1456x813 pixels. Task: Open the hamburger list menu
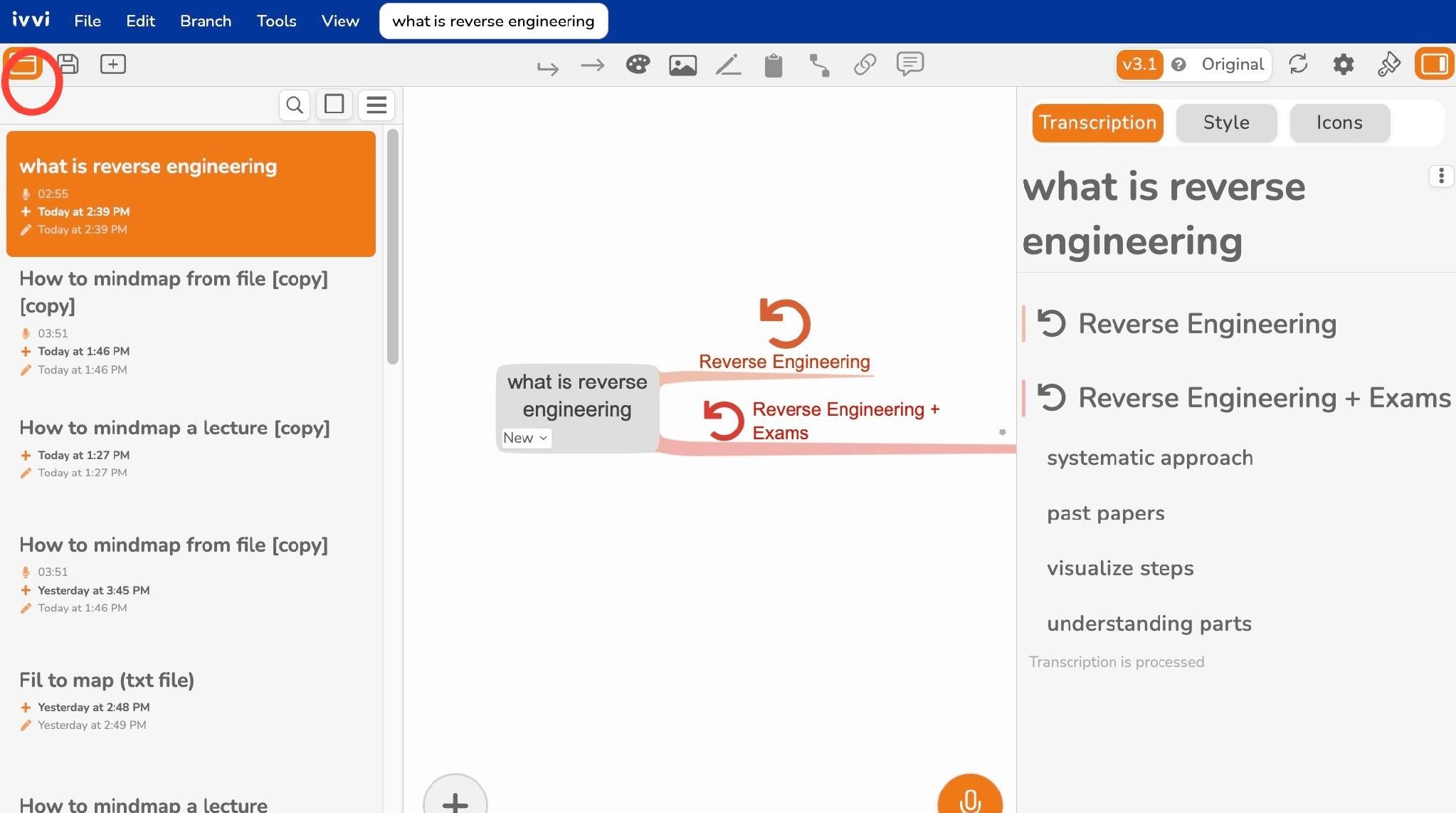pyautogui.click(x=376, y=105)
